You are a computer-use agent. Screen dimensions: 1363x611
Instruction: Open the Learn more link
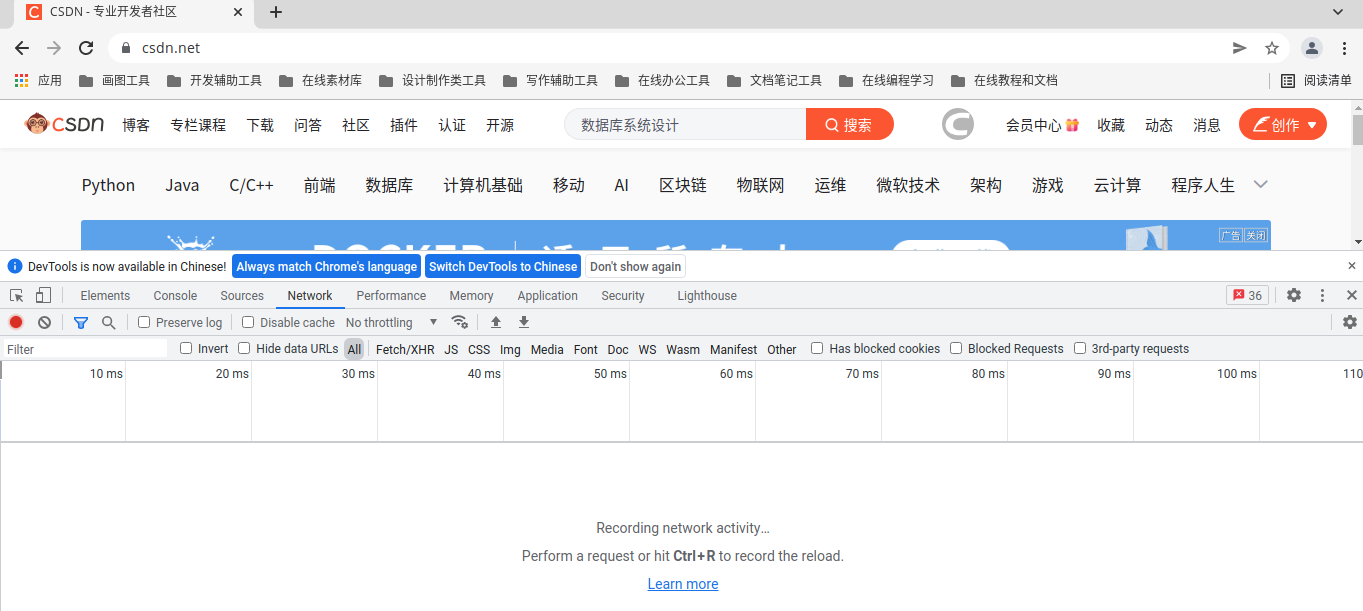[x=683, y=584]
